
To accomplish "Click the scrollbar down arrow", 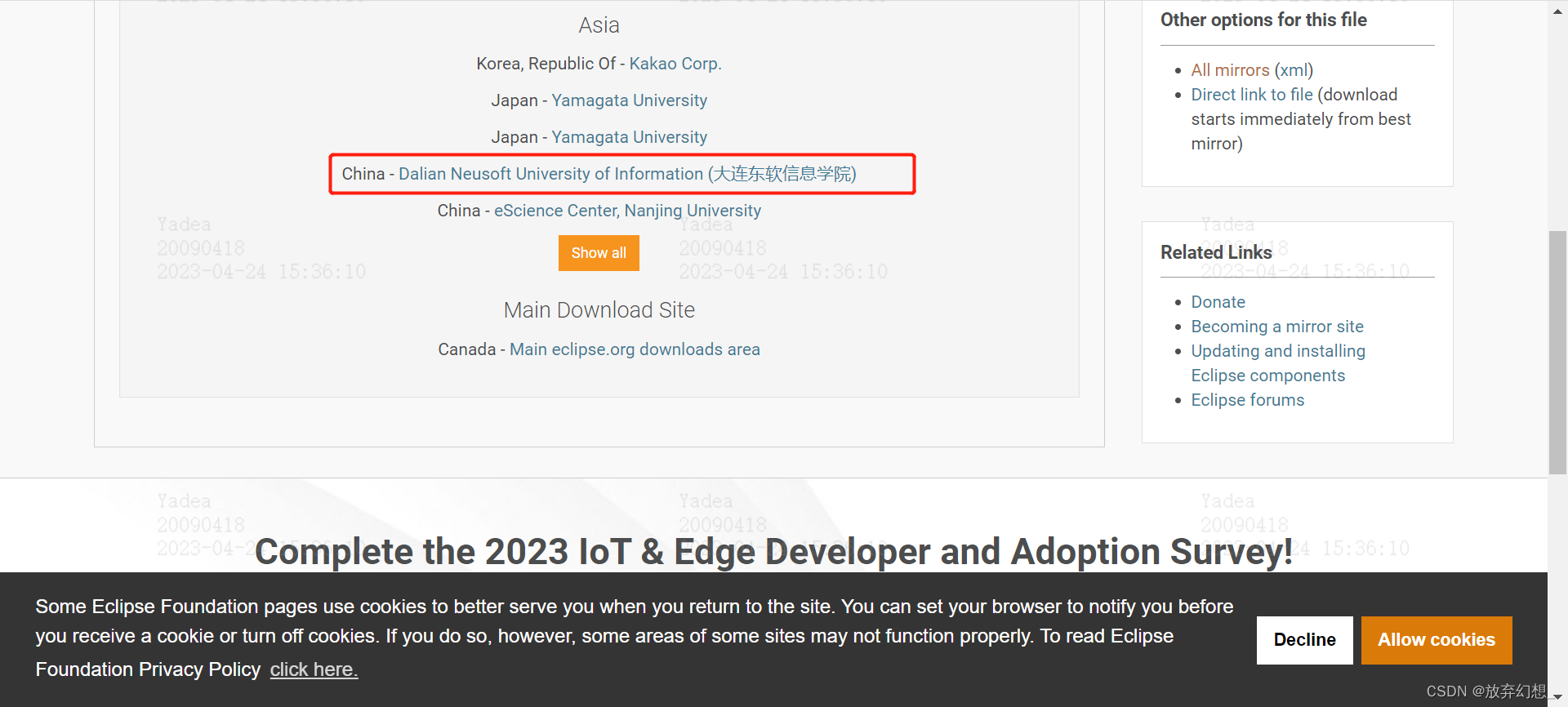I will [x=1557, y=698].
